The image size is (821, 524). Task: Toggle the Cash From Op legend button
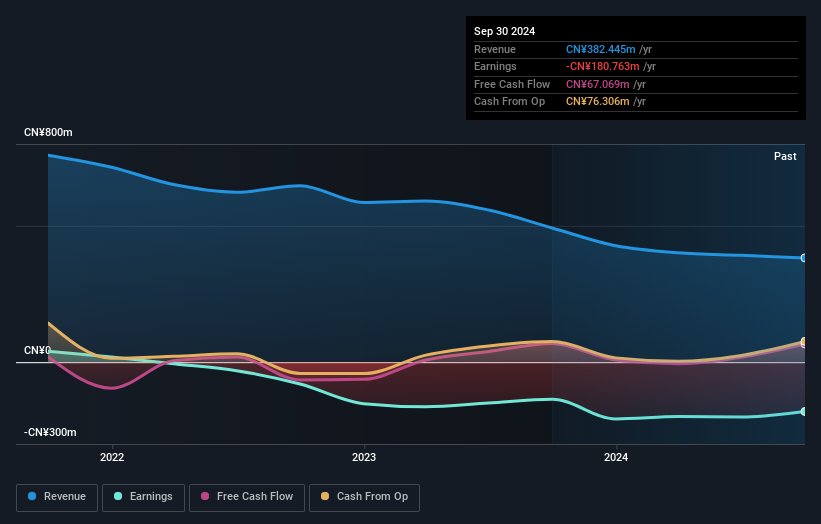pyautogui.click(x=364, y=497)
